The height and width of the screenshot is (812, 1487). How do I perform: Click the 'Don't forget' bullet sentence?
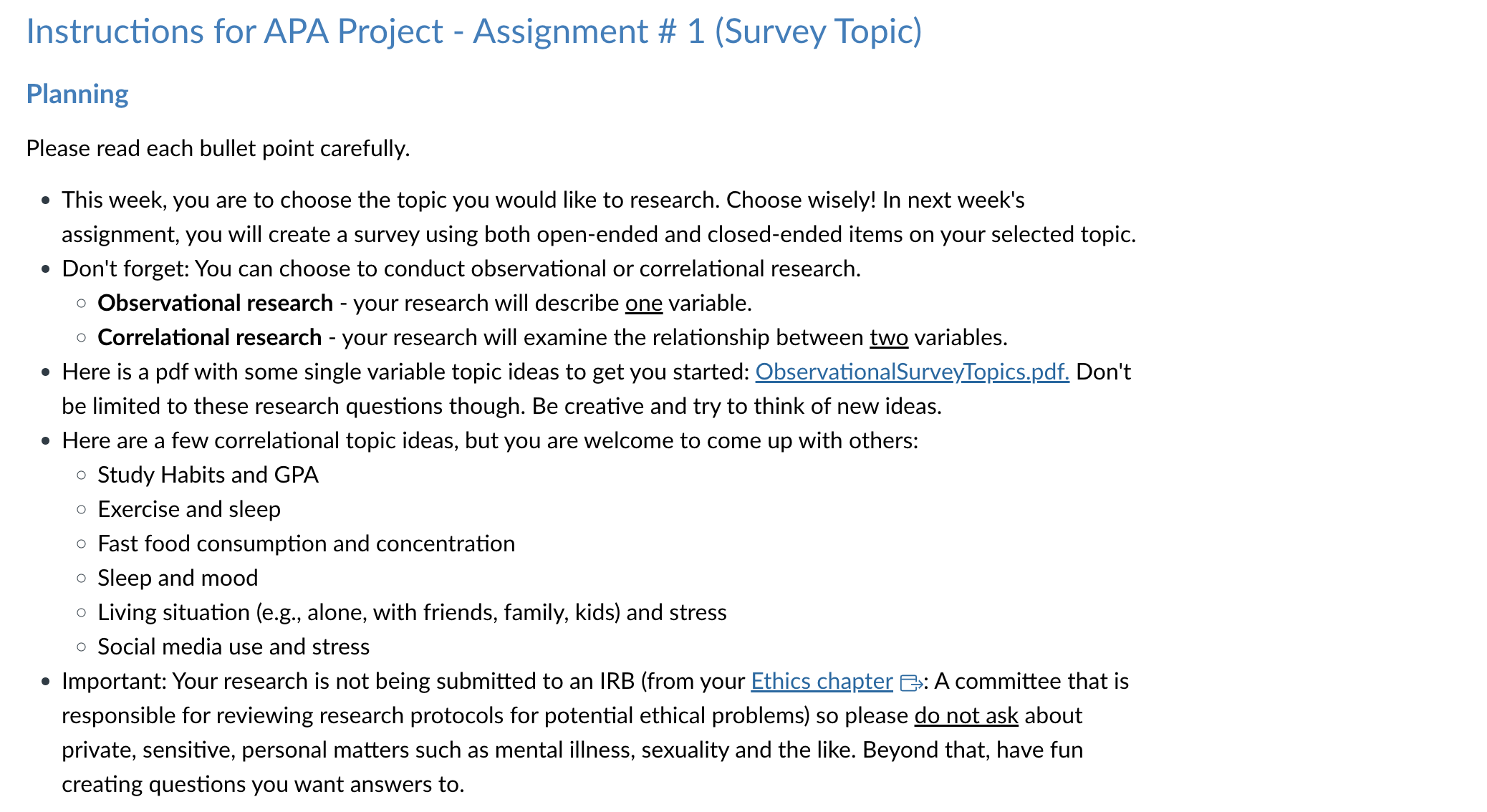(x=461, y=269)
